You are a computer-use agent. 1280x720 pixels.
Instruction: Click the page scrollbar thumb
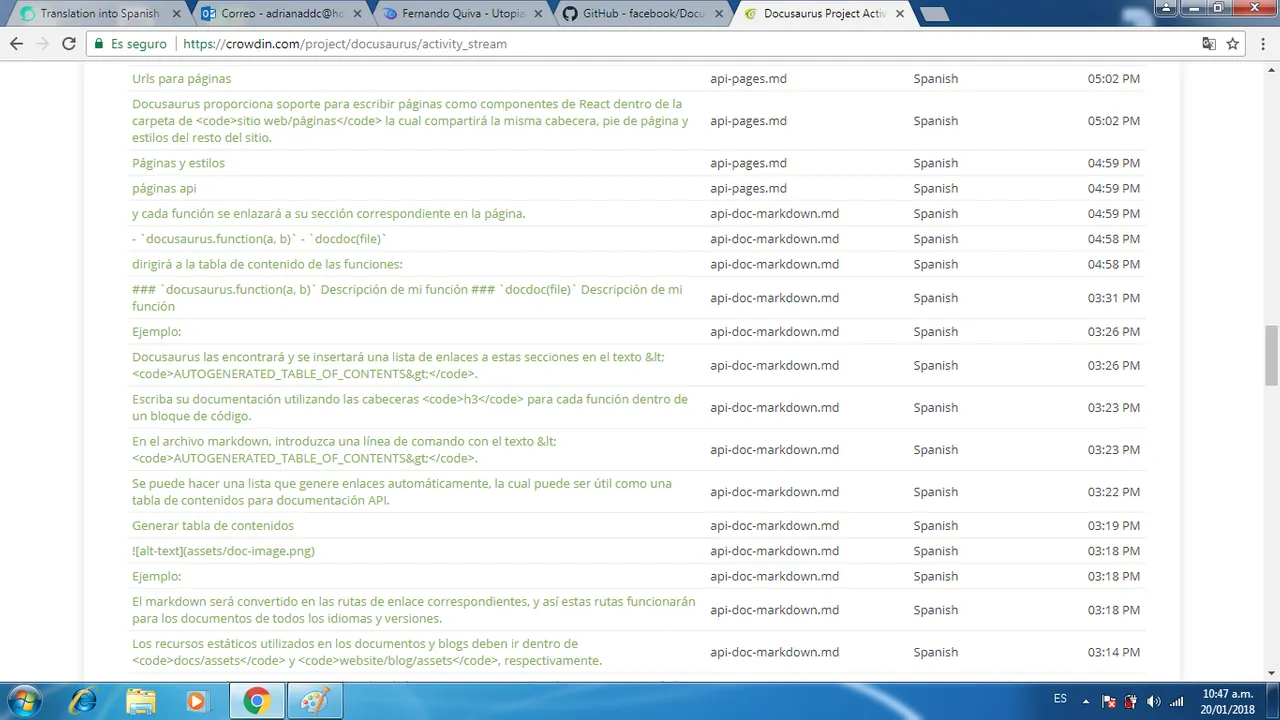point(1271,355)
